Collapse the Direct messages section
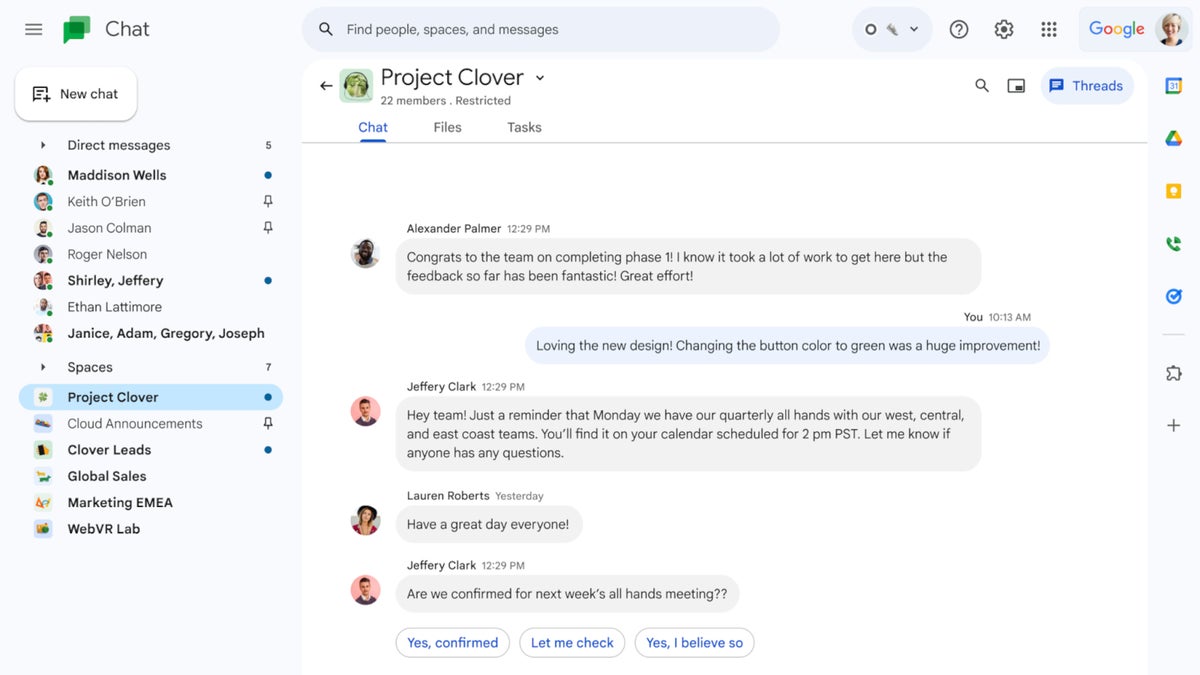Image resolution: width=1200 pixels, height=675 pixels. [42, 145]
